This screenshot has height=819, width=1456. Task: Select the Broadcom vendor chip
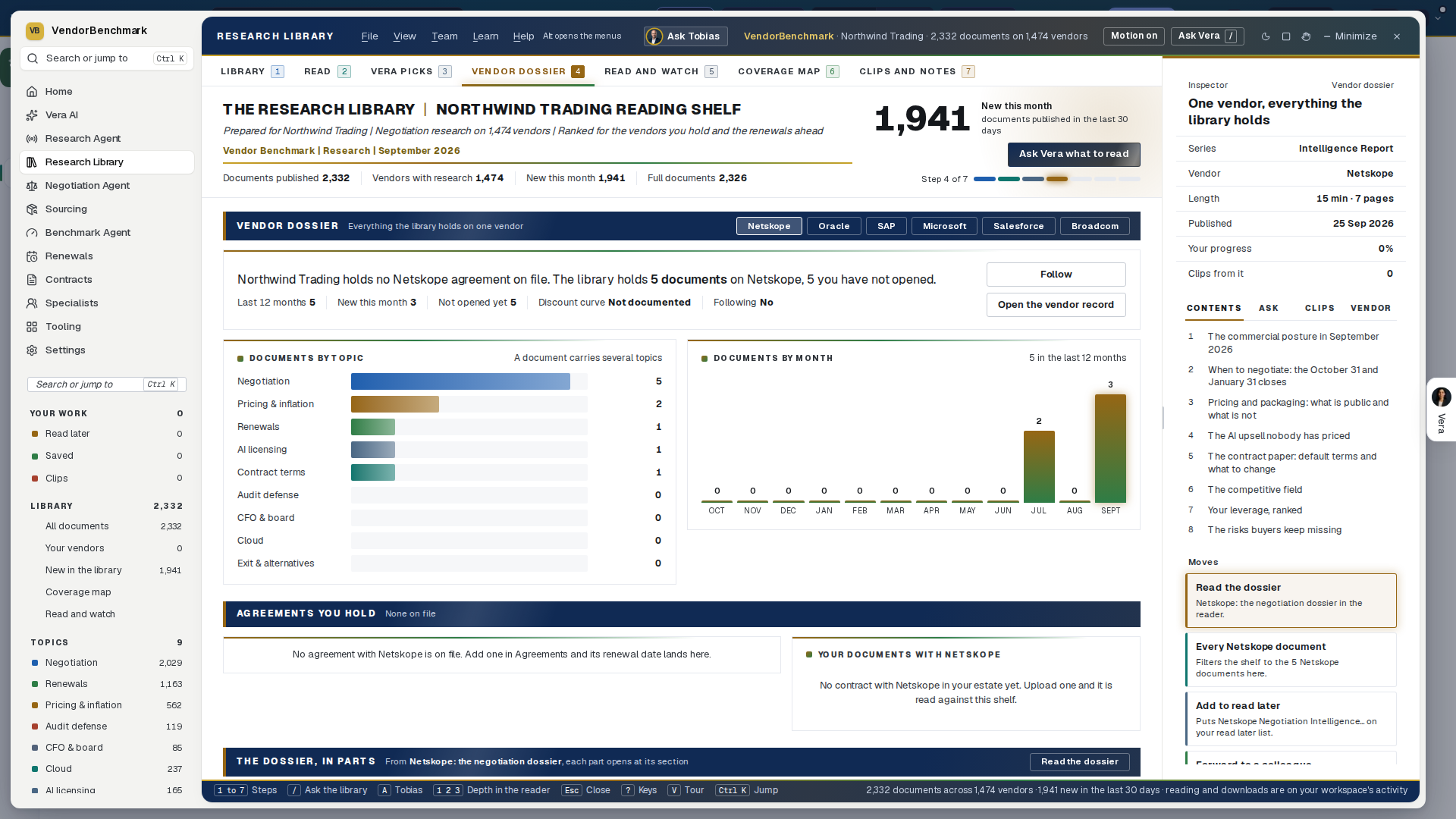point(1095,226)
